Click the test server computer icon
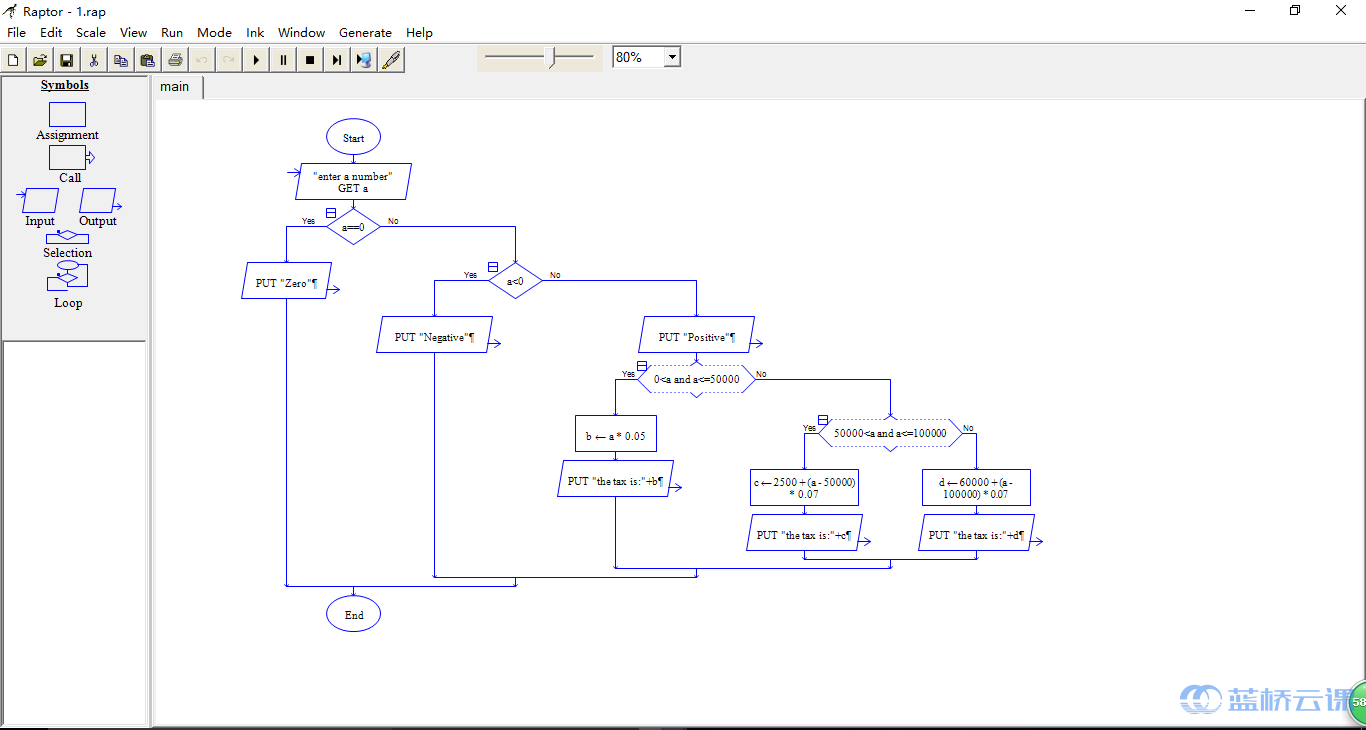The image size is (1366, 730). coord(364,60)
